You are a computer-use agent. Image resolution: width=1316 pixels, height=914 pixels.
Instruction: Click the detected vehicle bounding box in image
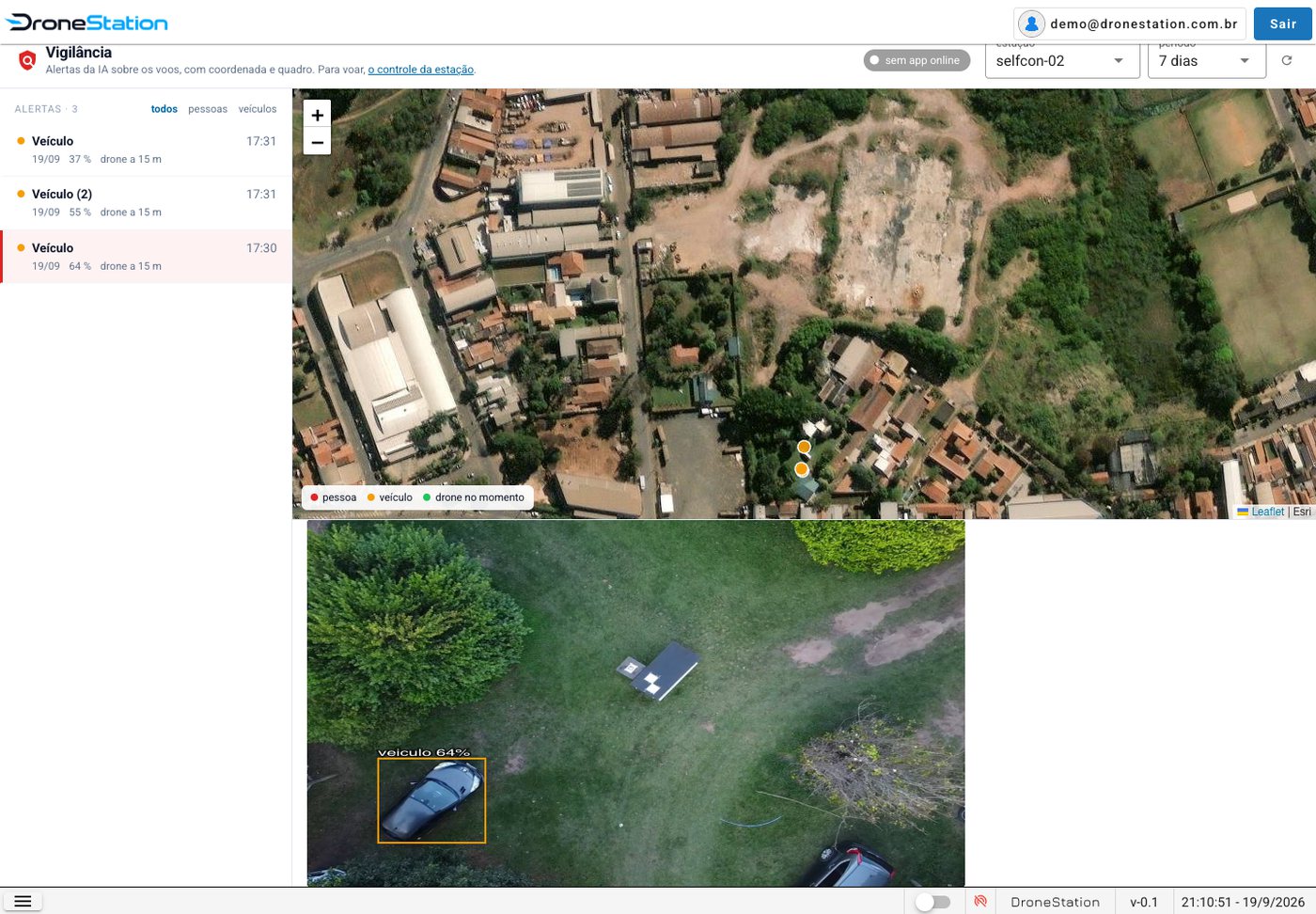click(x=431, y=800)
